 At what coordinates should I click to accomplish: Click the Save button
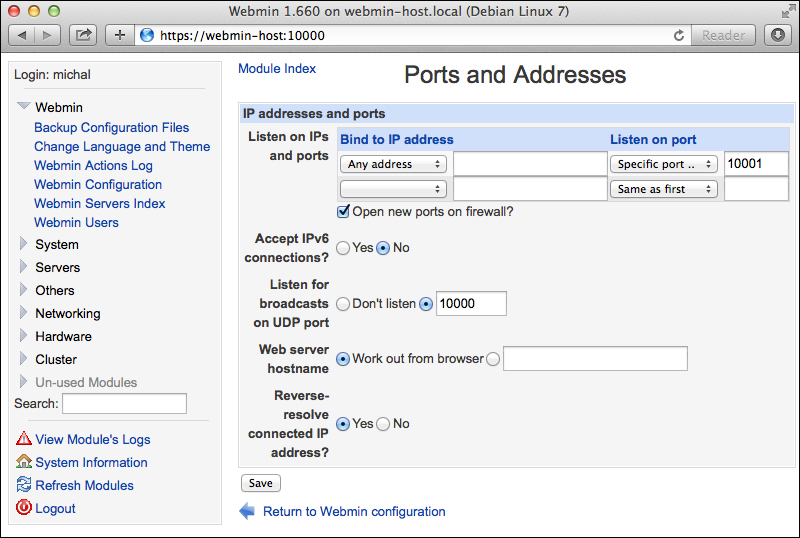pos(261,483)
